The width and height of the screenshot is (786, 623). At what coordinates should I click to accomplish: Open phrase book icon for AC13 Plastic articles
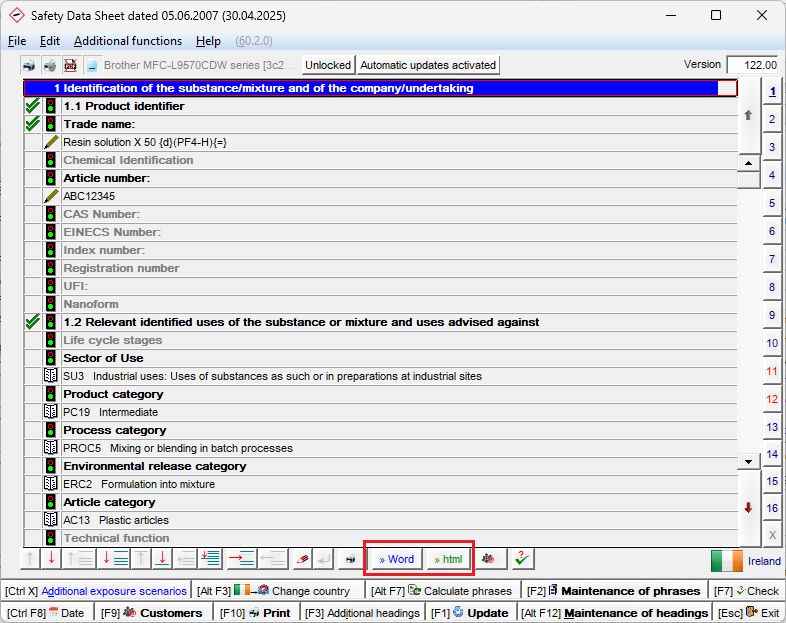tap(51, 520)
